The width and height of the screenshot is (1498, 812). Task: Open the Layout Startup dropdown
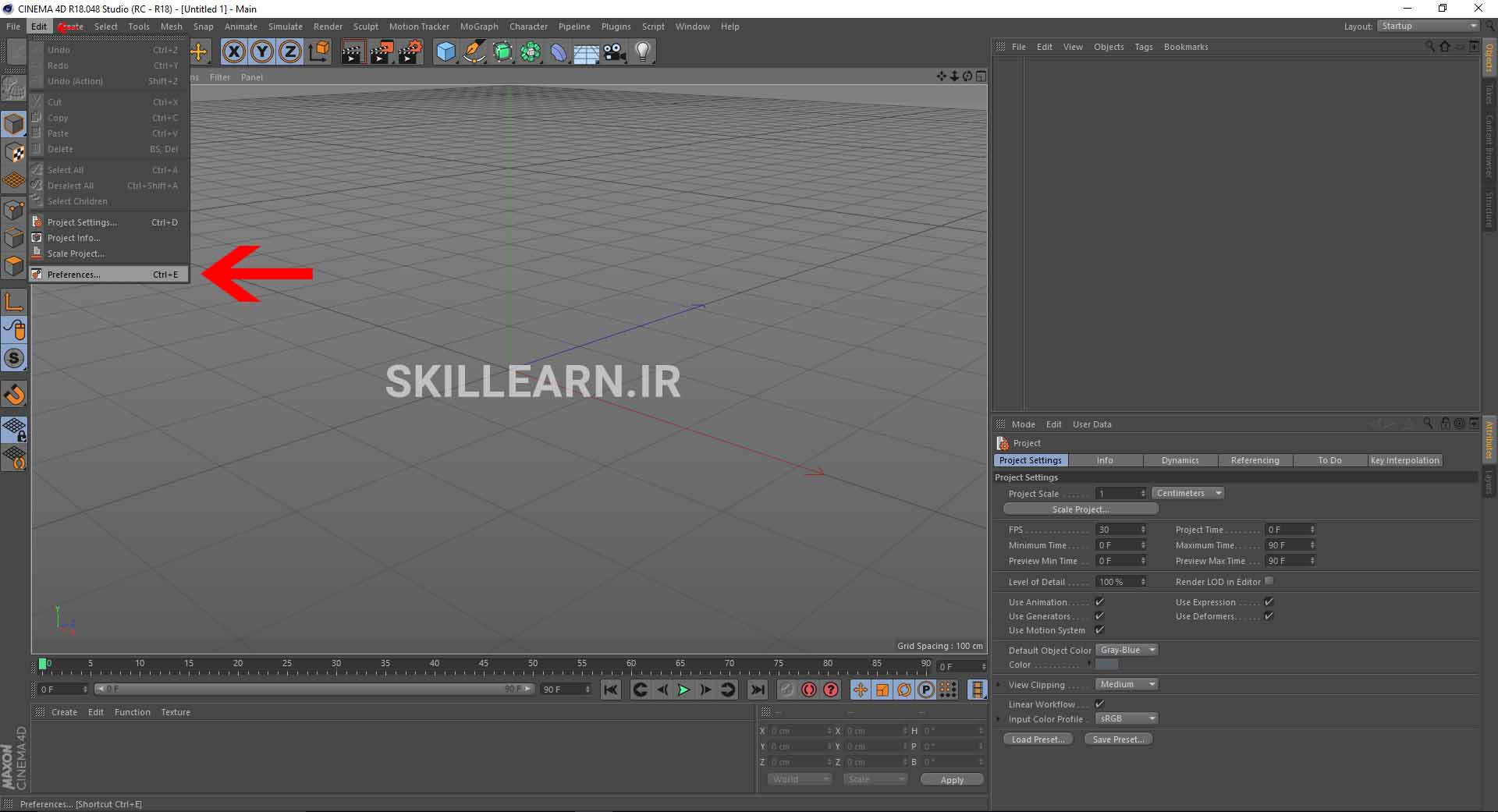1428,26
